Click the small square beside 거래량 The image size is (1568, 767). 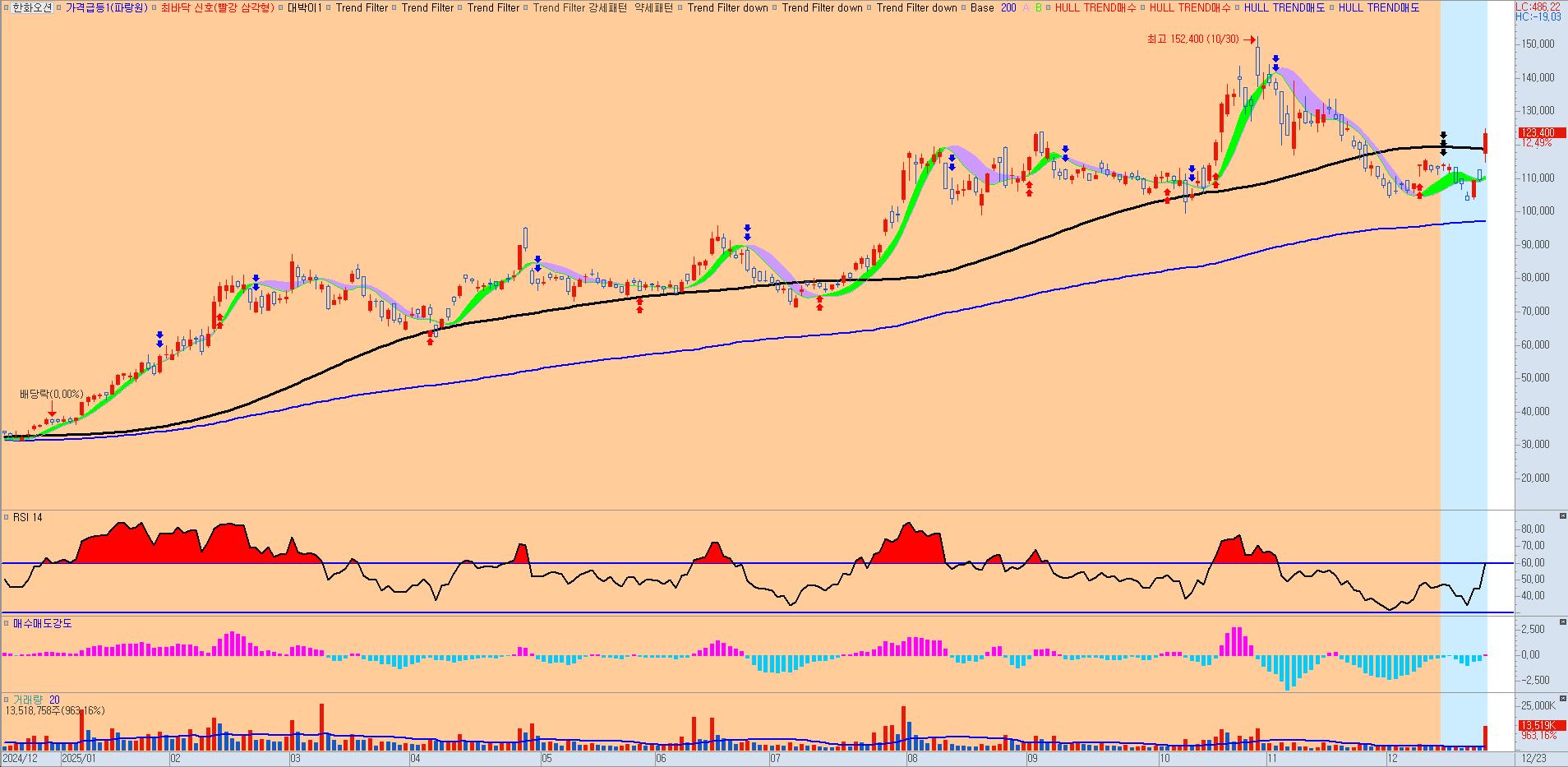pos(7,700)
